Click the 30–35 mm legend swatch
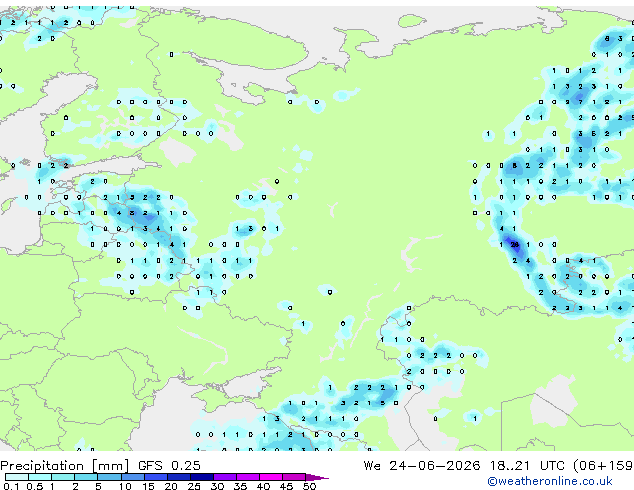 225,477
